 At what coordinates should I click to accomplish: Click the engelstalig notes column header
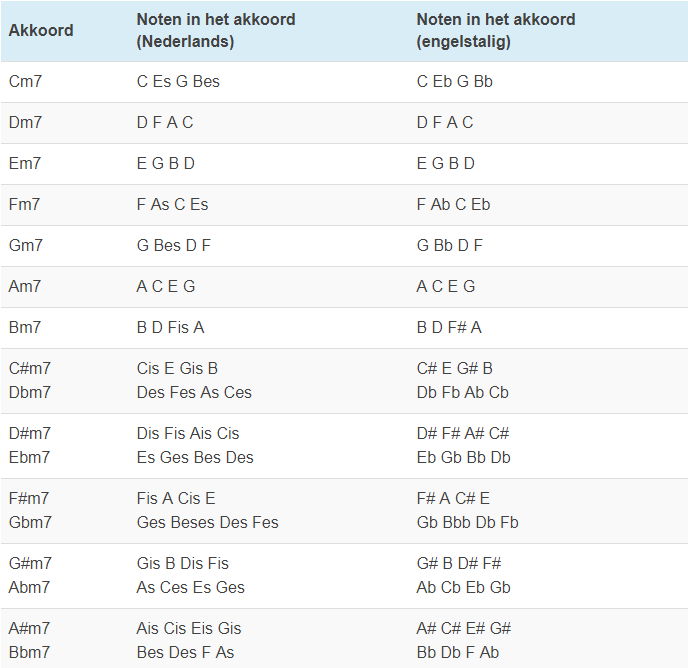coord(496,30)
